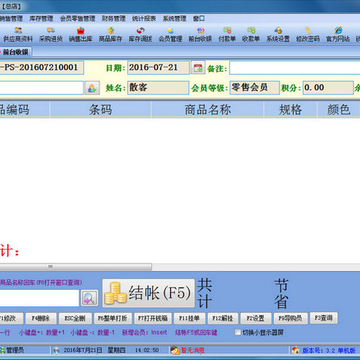The height and width of the screenshot is (360, 360).
Task: Open the 库存管理 menu
Action: (x=41, y=19)
